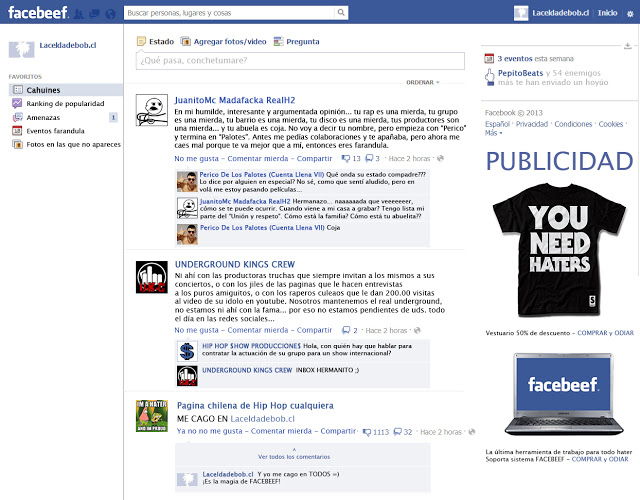The width and height of the screenshot is (640, 500).
Task: Open settings gear in top bar
Action: [x=630, y=13]
